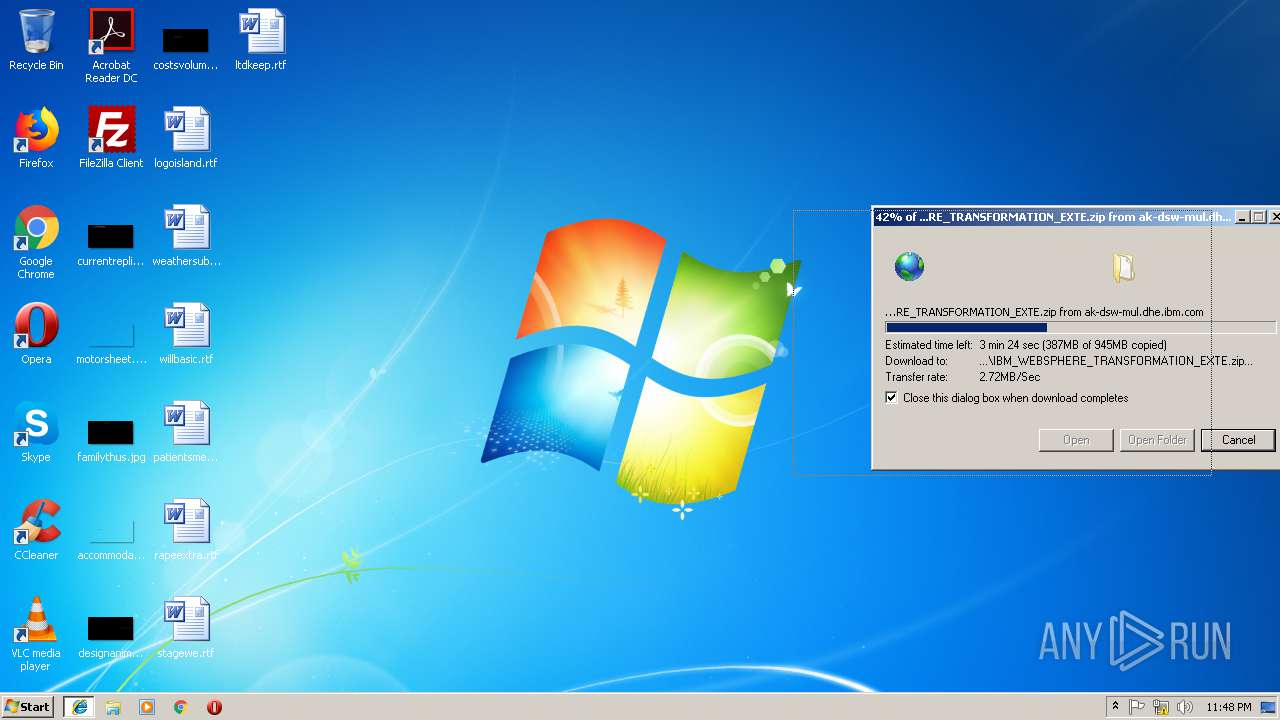Click the folder icon in download dialog
Image resolution: width=1280 pixels, height=720 pixels.
1124,266
